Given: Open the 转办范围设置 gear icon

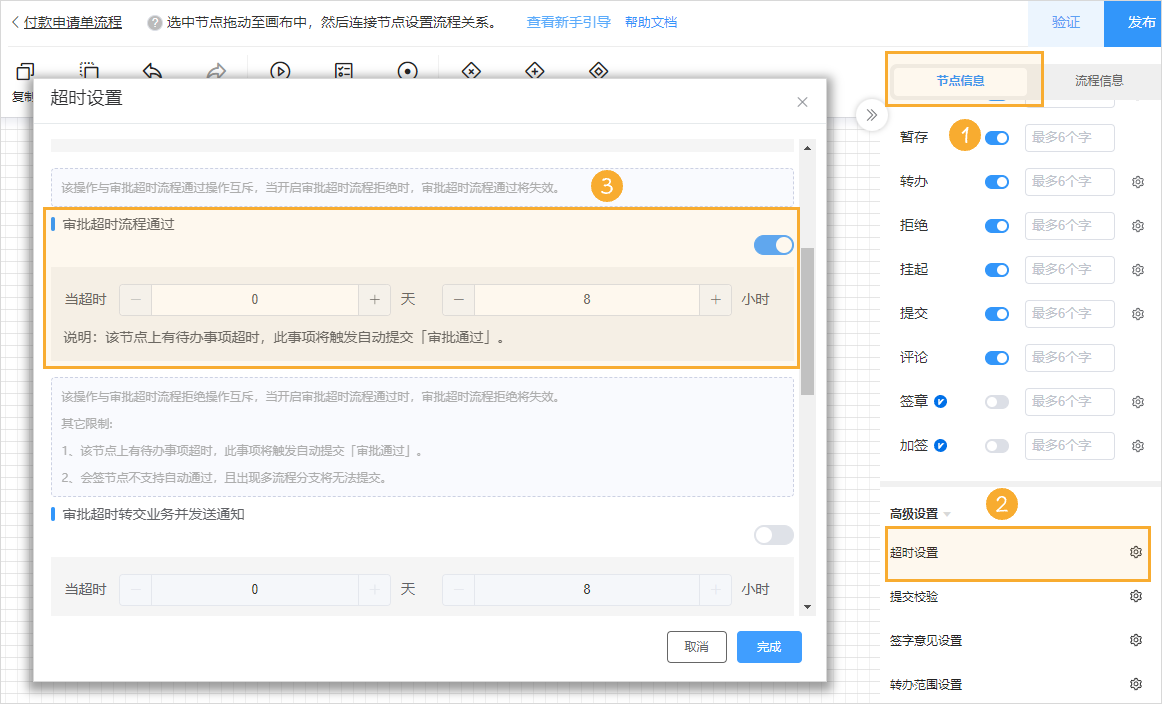Looking at the screenshot, I should (x=1135, y=684).
